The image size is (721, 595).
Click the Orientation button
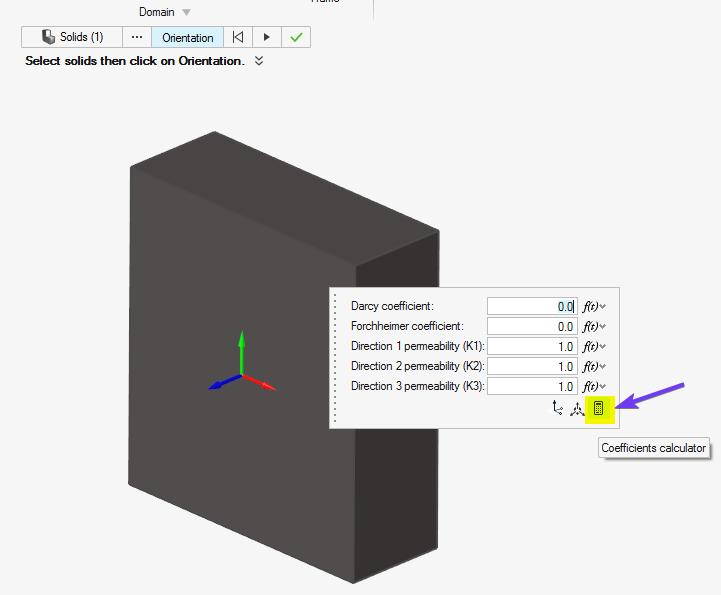click(x=188, y=37)
